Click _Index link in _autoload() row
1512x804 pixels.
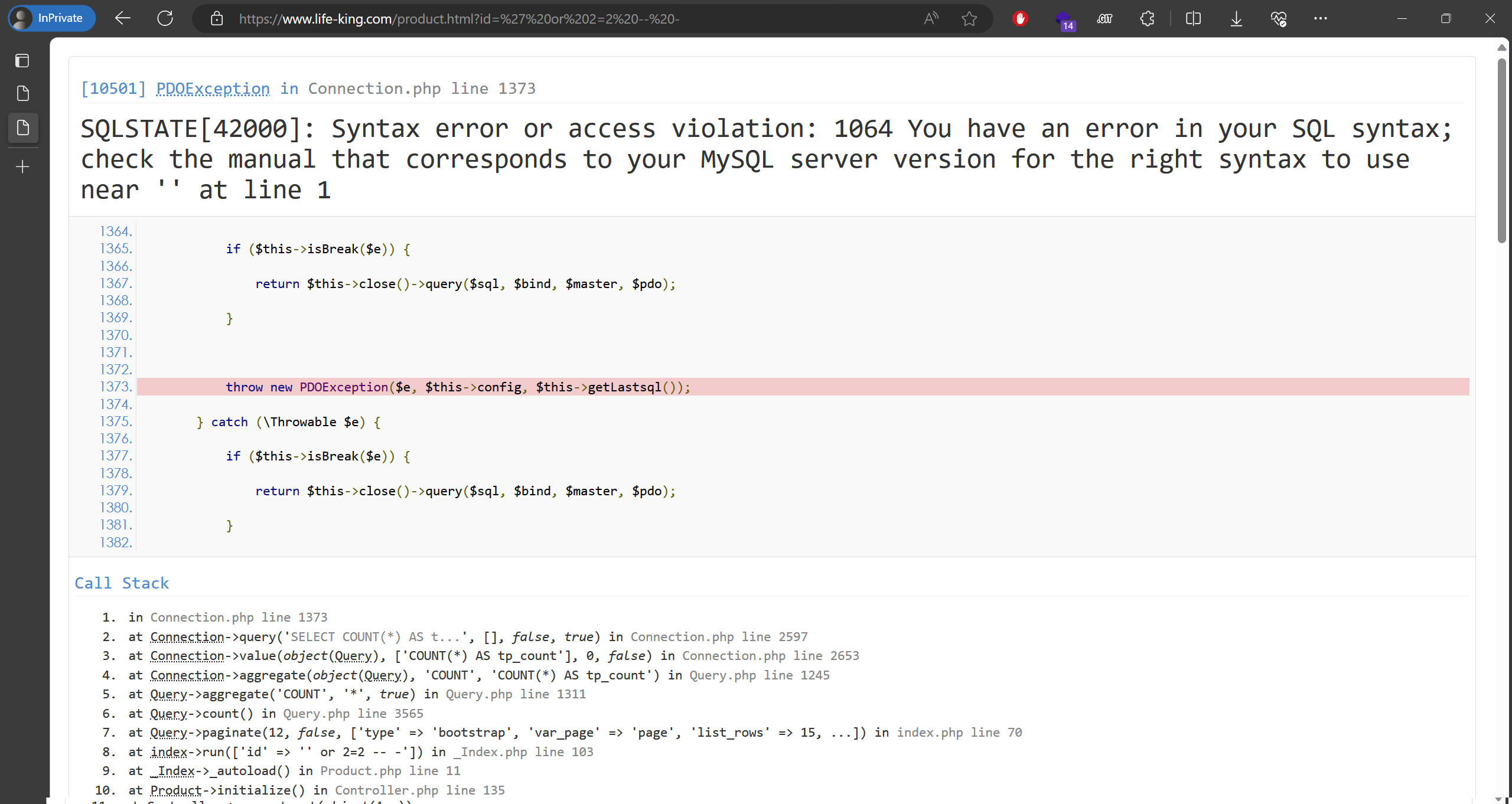point(172,771)
